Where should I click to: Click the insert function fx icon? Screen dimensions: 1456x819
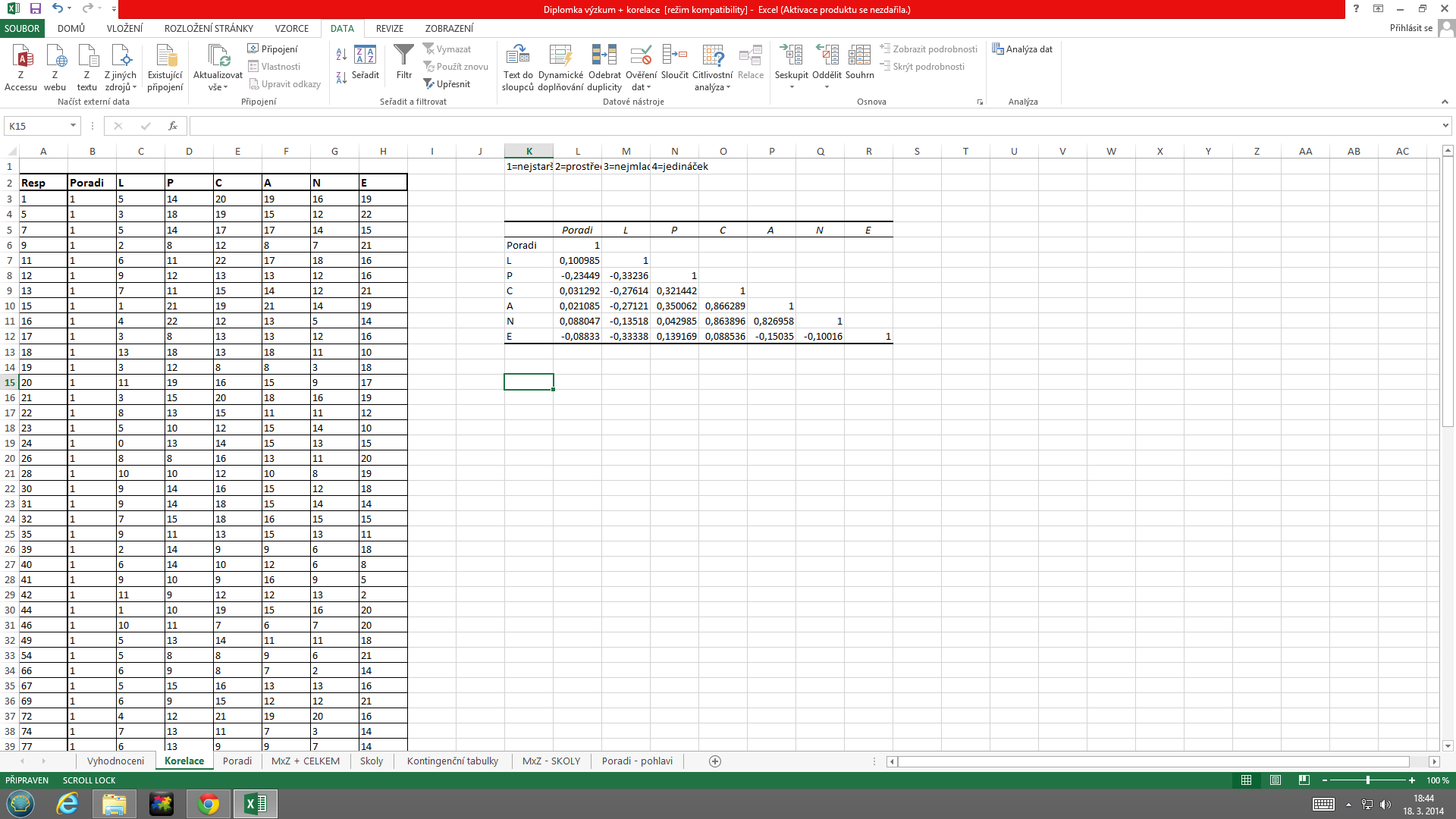pyautogui.click(x=173, y=126)
